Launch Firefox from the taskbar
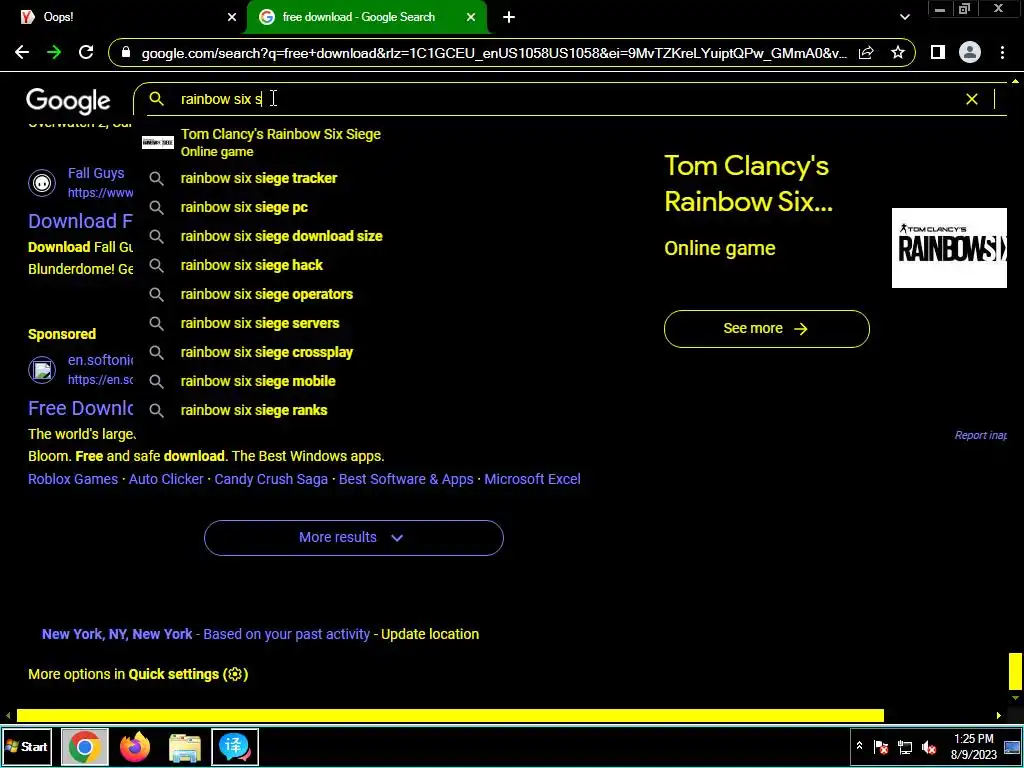Viewport: 1024px width, 768px height. [x=135, y=747]
